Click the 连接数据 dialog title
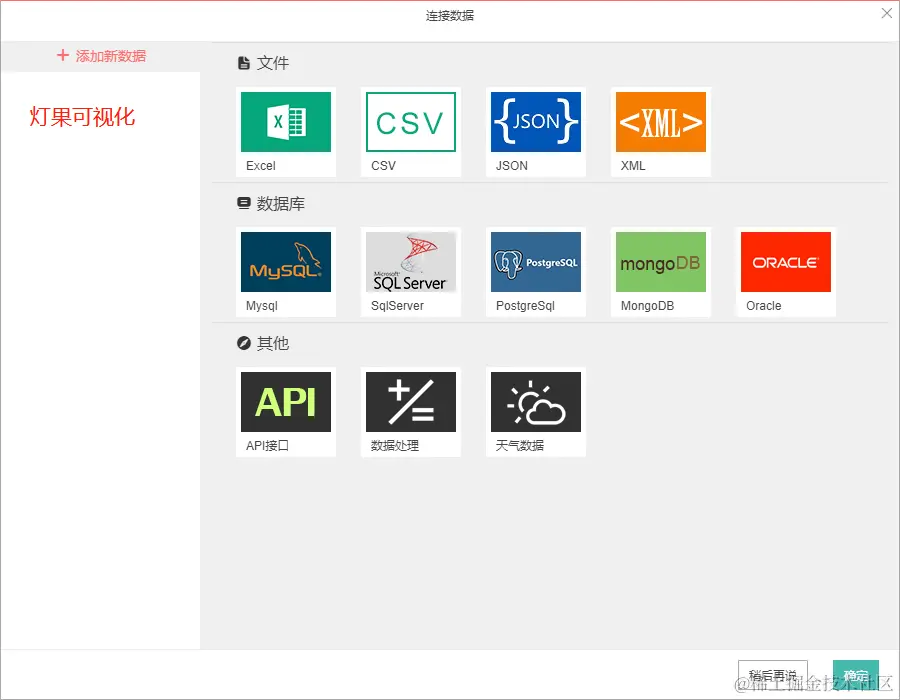 tap(450, 15)
